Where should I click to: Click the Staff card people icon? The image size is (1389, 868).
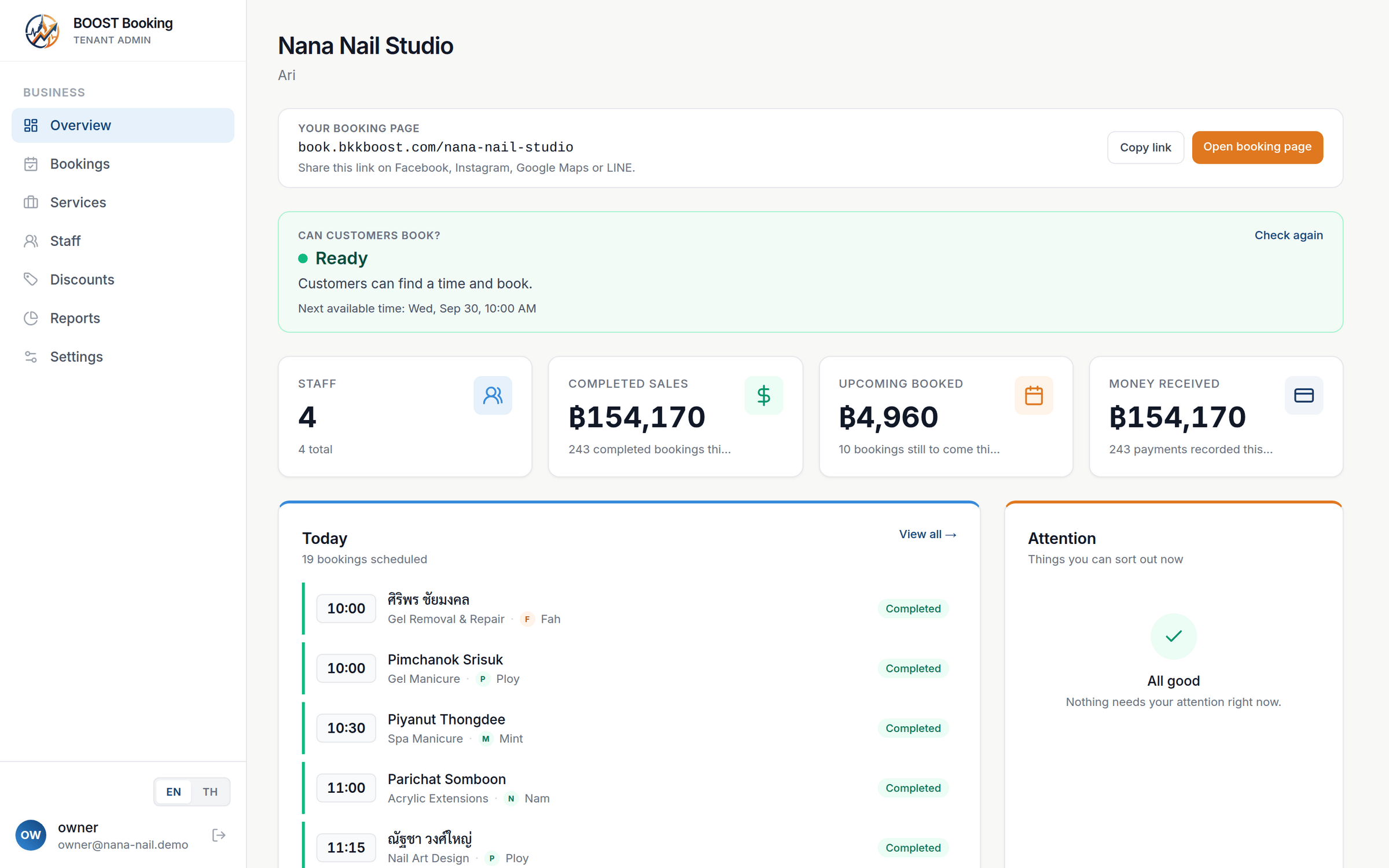click(x=493, y=395)
